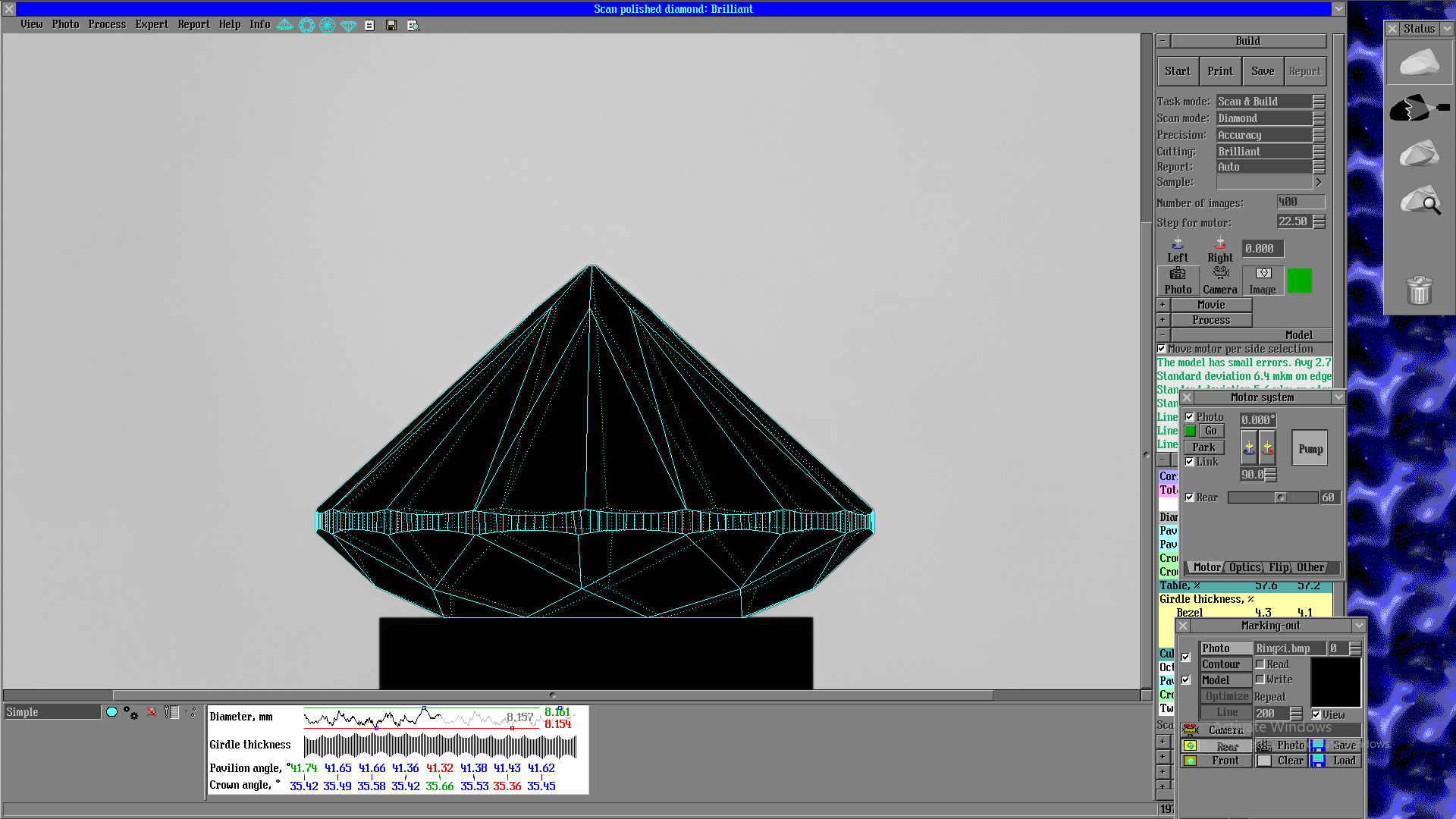Click the Number of images field
1456x819 pixels.
(1301, 202)
